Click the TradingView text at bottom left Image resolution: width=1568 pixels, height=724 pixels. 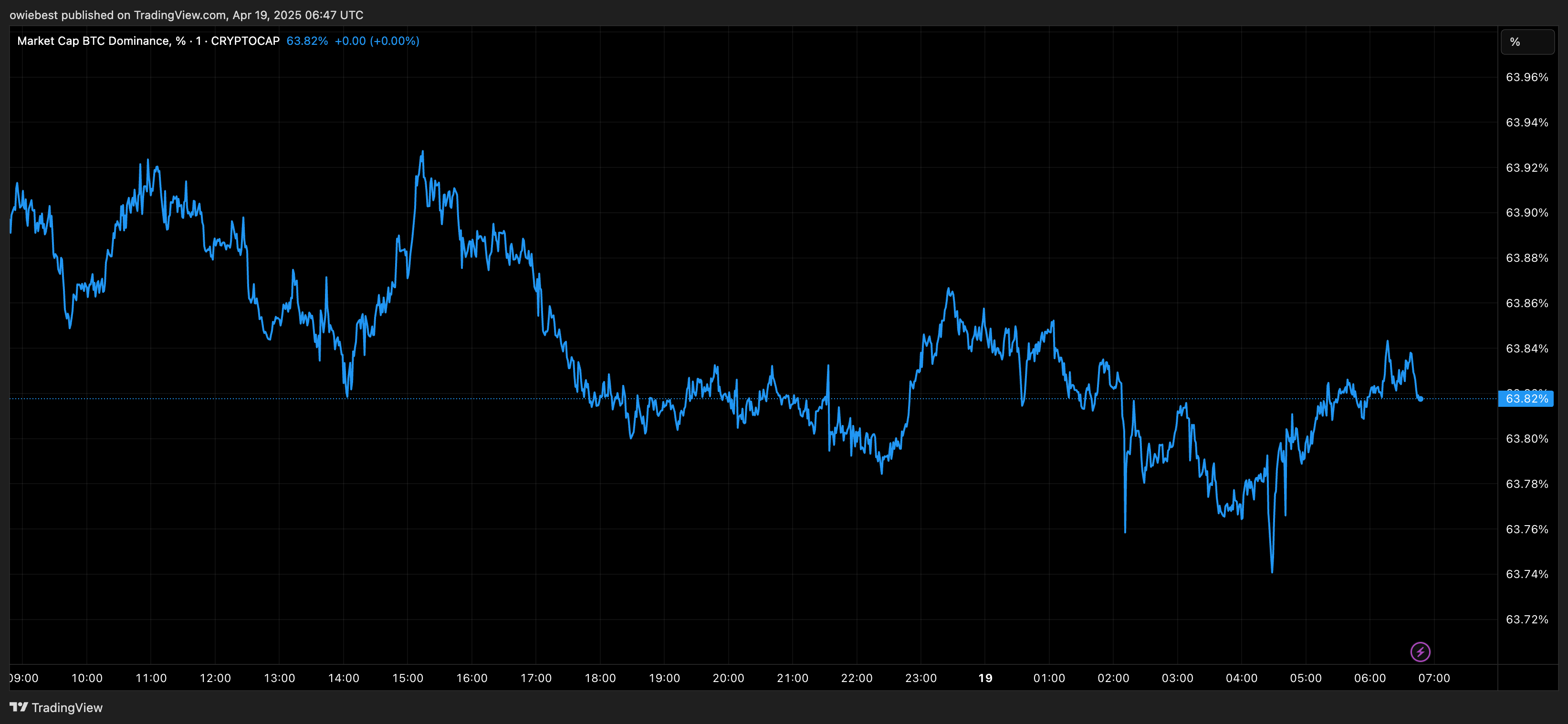tap(67, 708)
